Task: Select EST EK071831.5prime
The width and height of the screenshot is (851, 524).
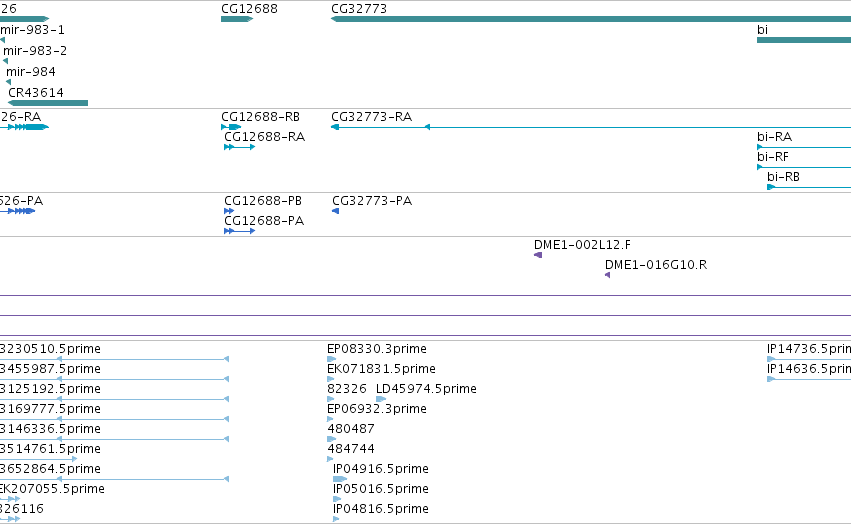Action: [331, 379]
